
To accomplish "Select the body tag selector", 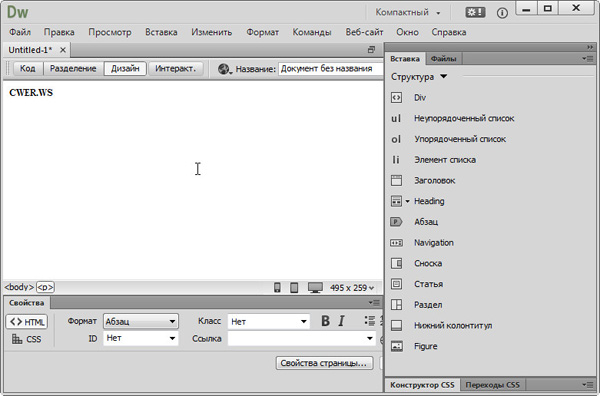I will [19, 287].
